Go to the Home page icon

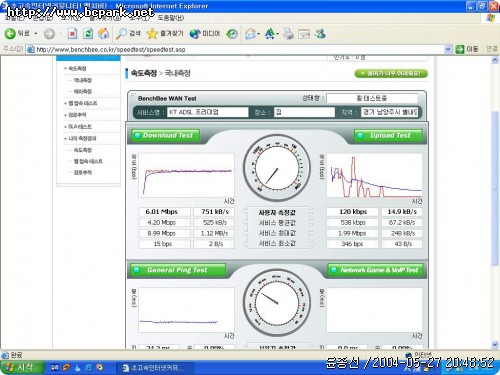point(104,33)
